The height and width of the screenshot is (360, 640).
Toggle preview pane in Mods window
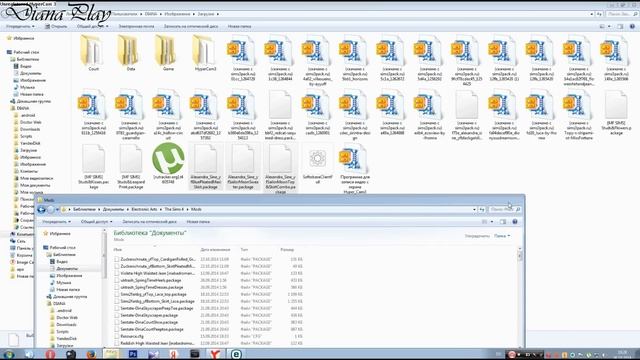pos(503,222)
